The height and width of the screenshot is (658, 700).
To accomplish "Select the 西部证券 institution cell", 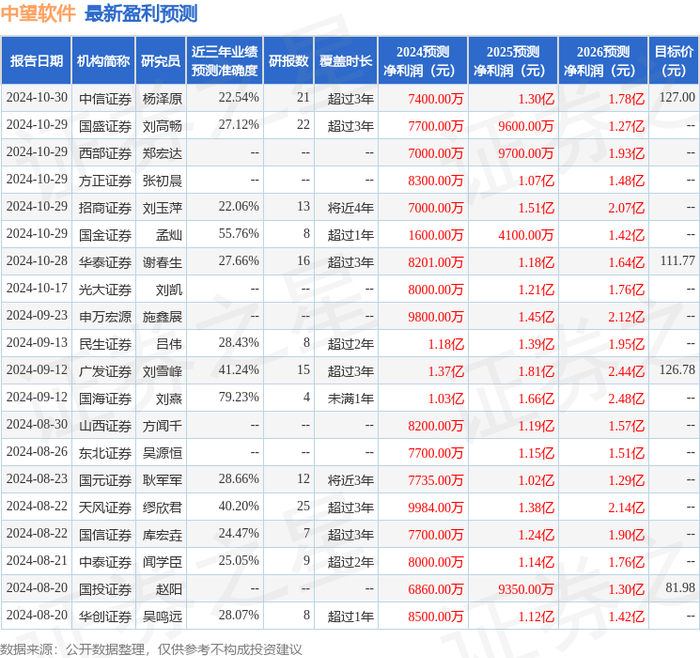I will (x=105, y=153).
